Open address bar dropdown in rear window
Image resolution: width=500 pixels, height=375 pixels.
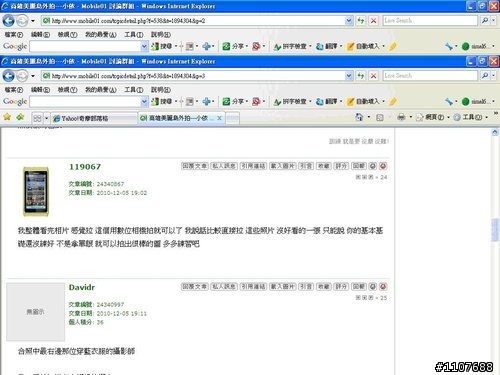(x=349, y=21)
